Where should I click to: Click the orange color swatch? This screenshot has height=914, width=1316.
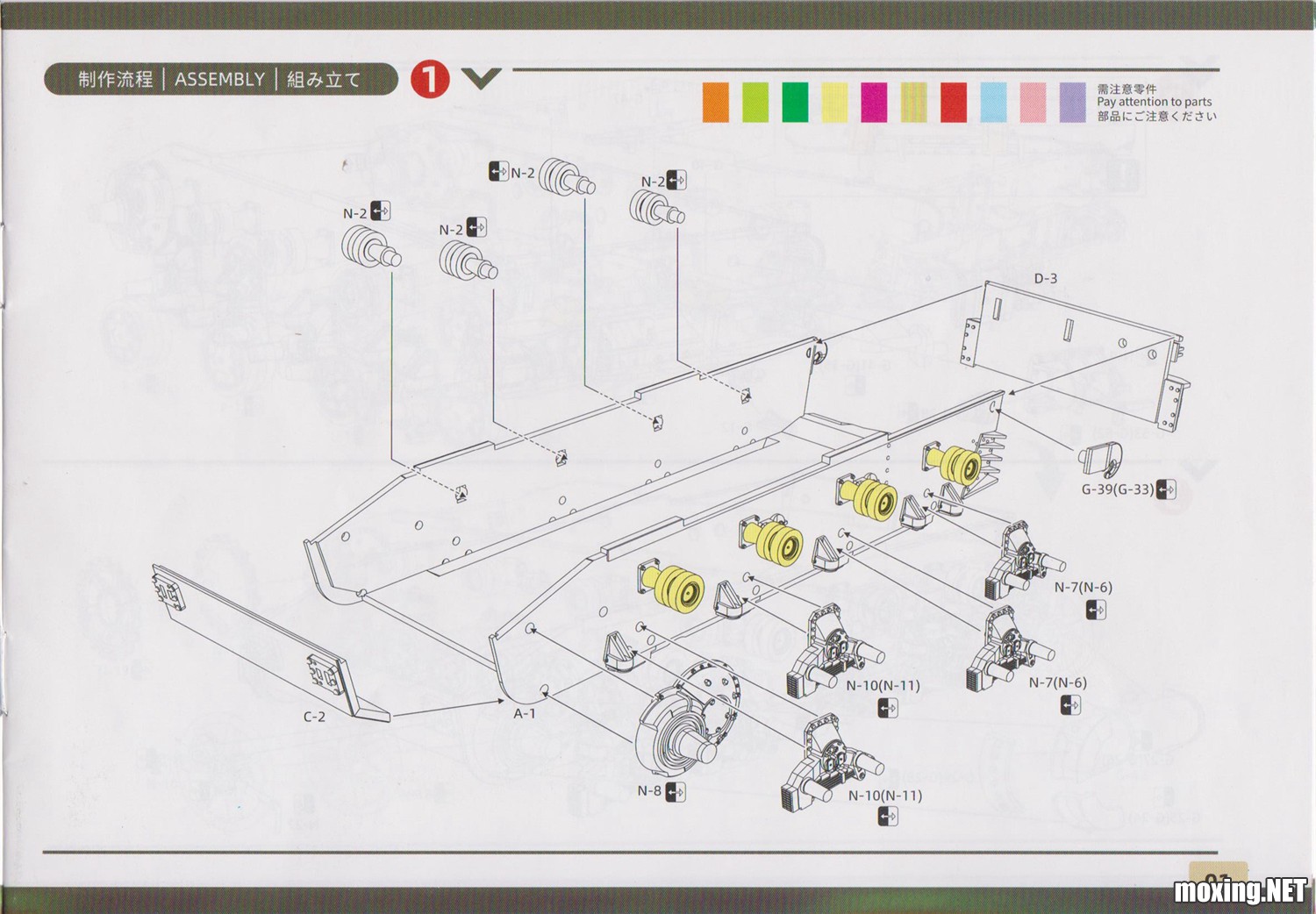(715, 102)
